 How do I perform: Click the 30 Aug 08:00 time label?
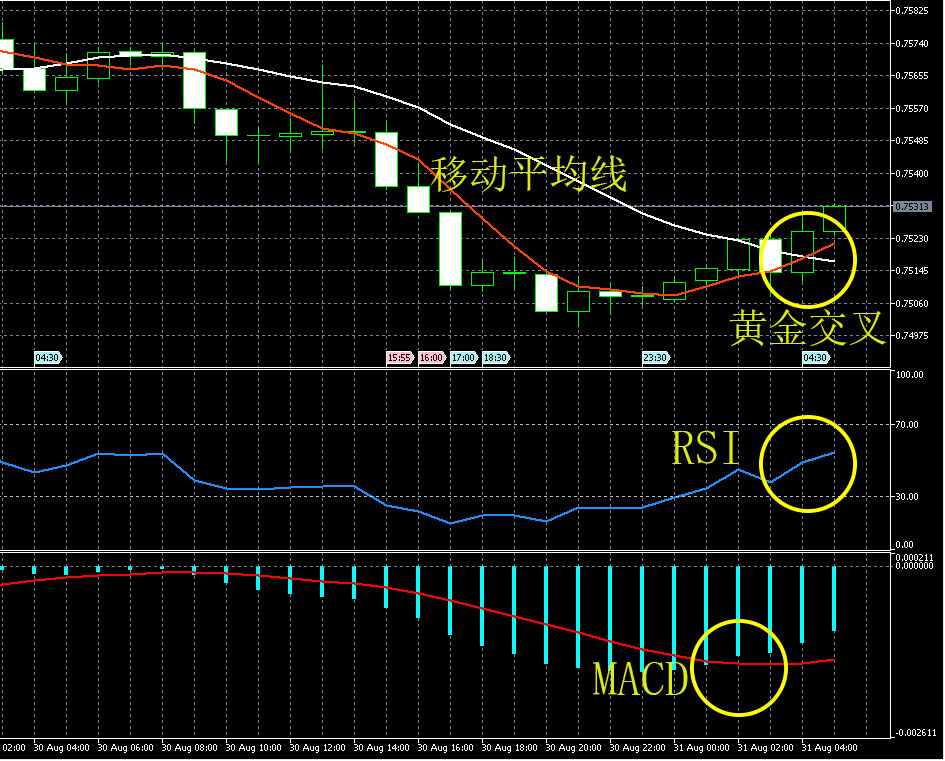tap(189, 748)
